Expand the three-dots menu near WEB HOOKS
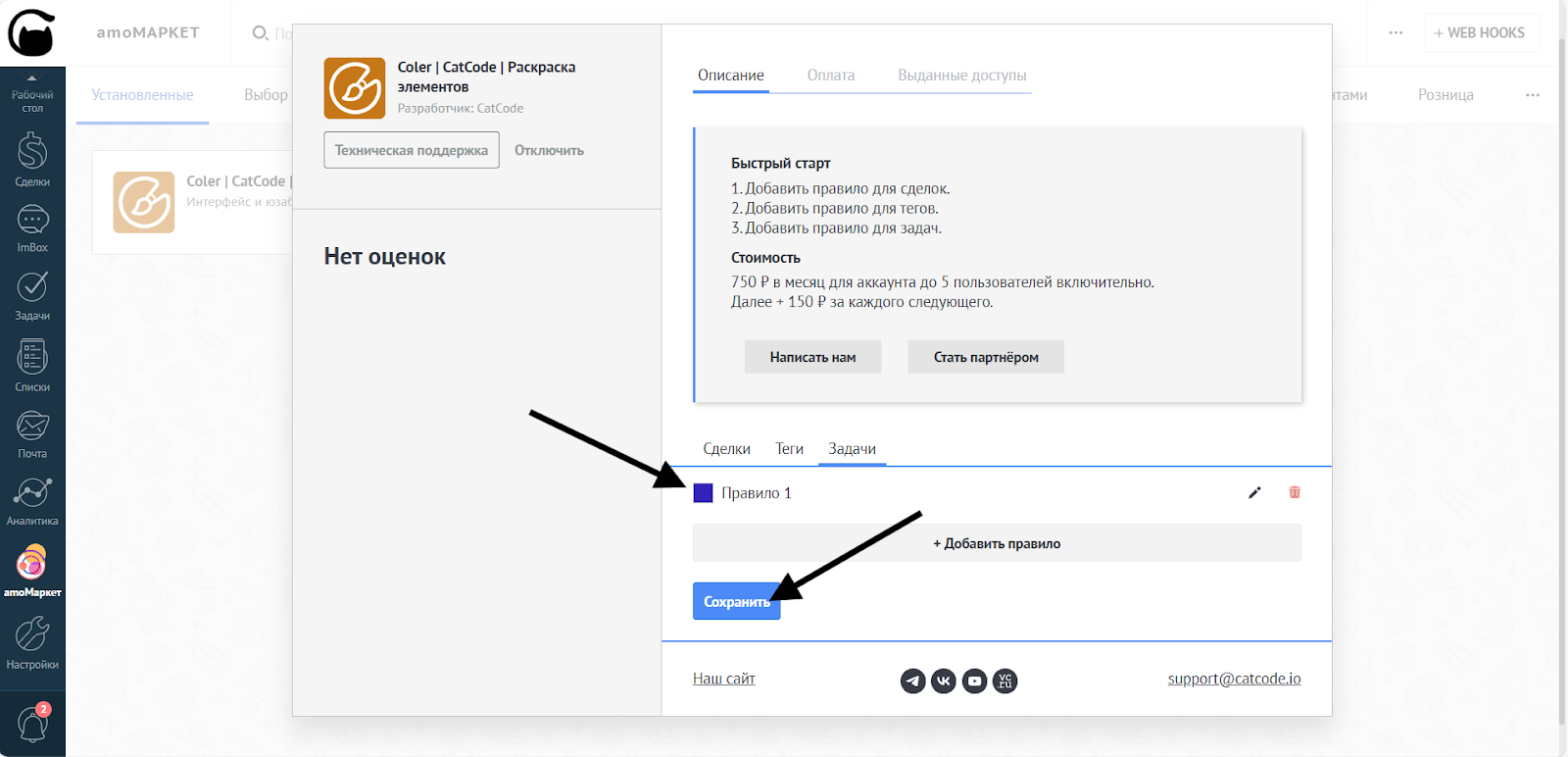The image size is (1568, 757). coord(1396,33)
